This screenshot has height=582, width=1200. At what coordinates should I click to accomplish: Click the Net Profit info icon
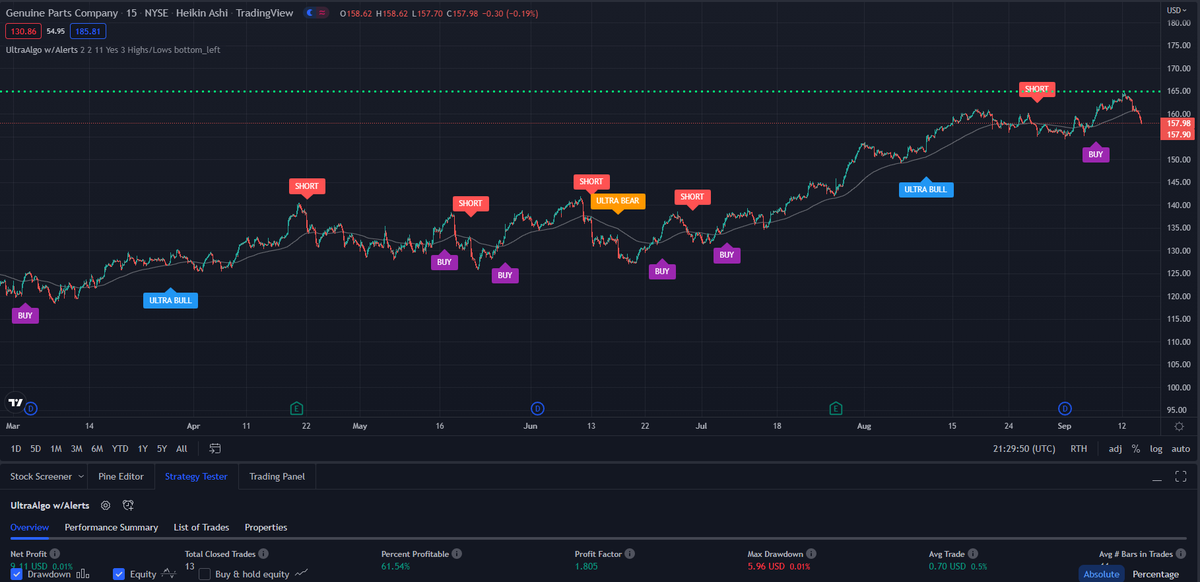point(55,553)
